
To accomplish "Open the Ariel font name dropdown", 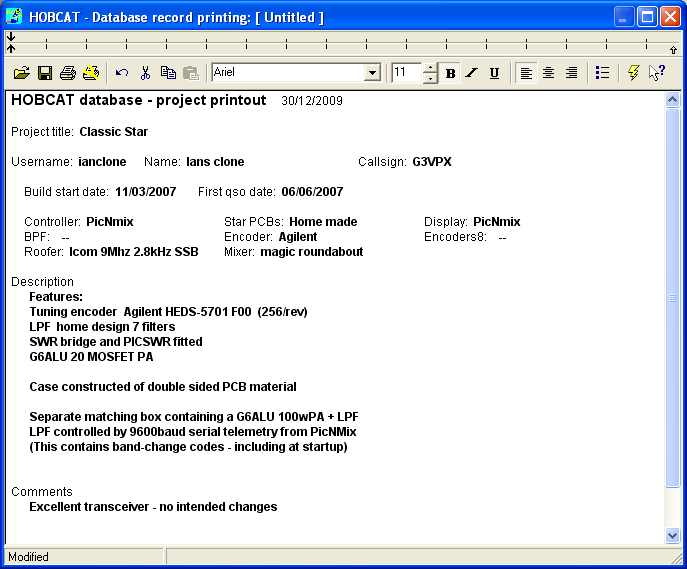I will pos(372,73).
